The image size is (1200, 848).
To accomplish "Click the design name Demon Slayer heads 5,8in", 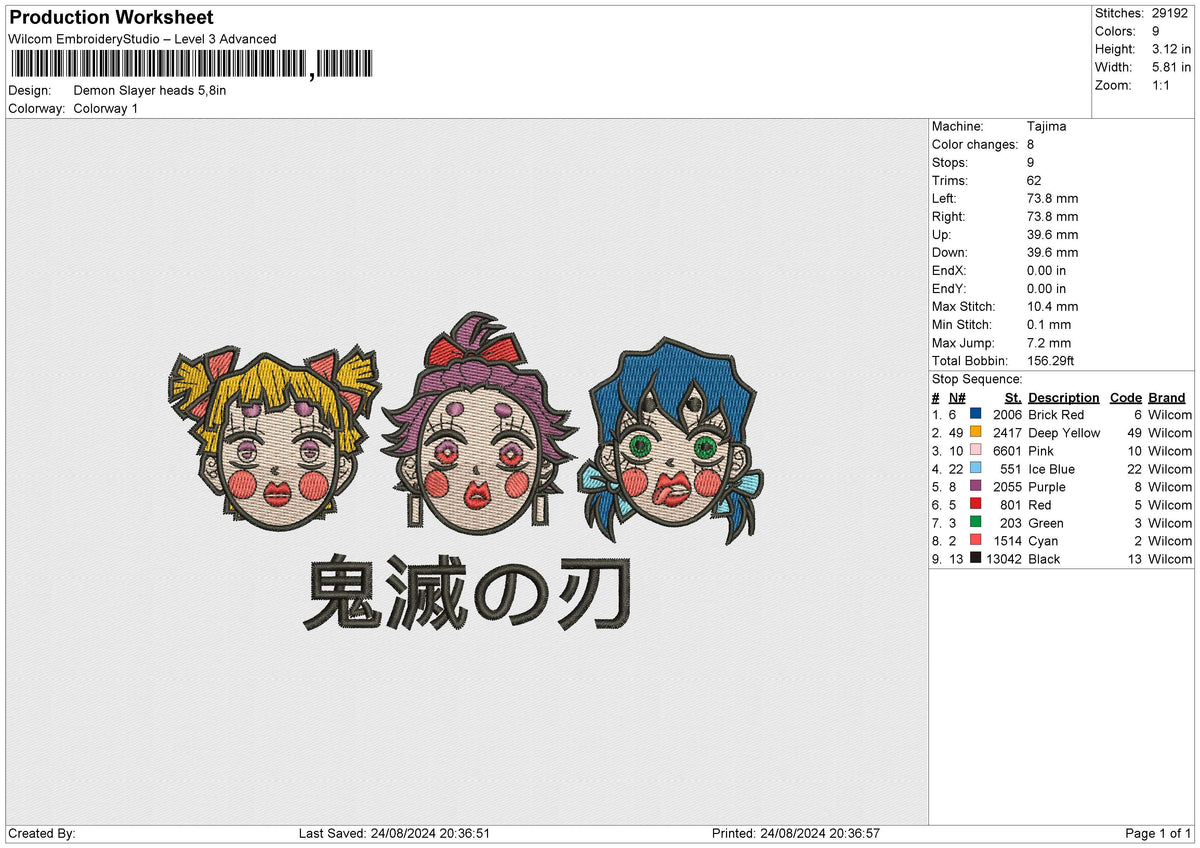I will coord(150,90).
